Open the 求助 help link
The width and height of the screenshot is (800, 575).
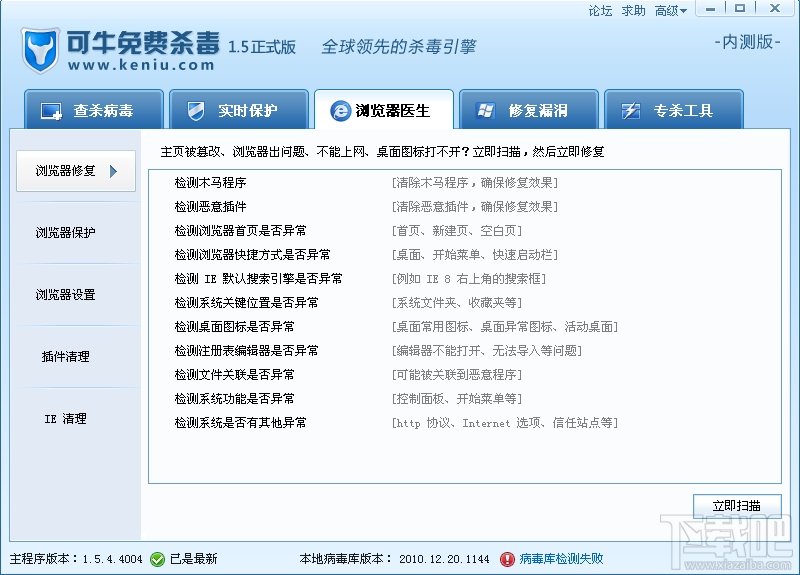(x=633, y=11)
